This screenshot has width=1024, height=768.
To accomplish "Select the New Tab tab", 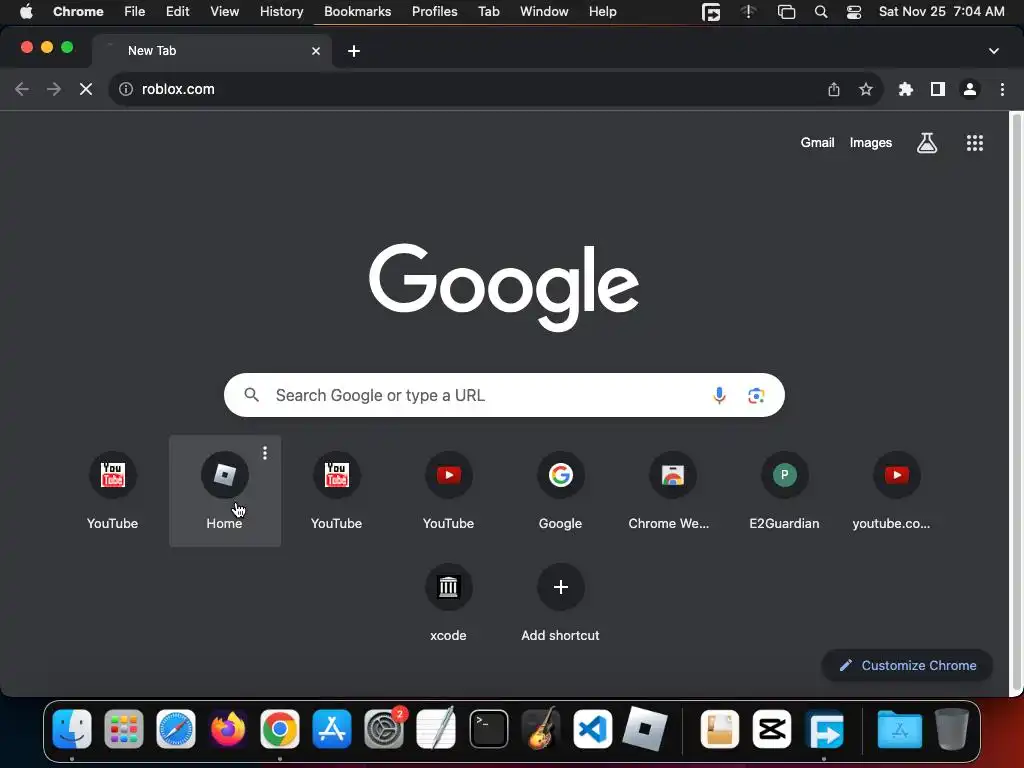I will coord(212,50).
